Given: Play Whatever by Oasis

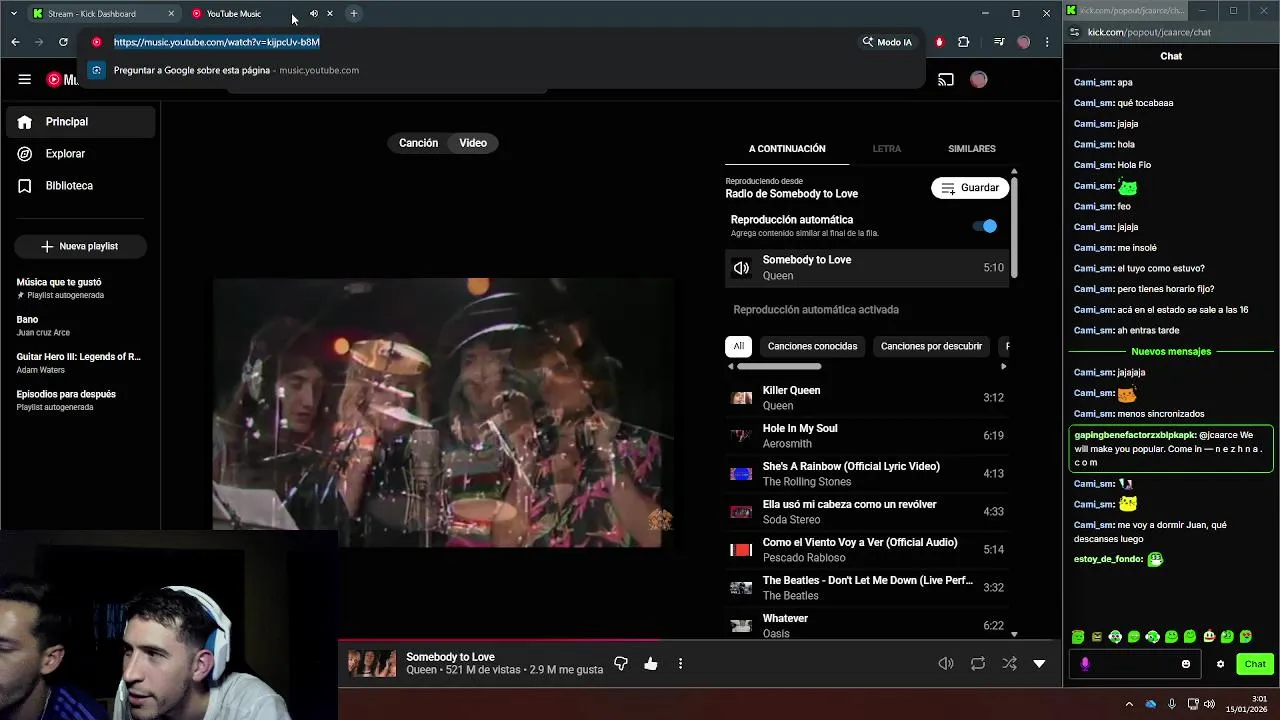Looking at the screenshot, I should tap(866, 625).
